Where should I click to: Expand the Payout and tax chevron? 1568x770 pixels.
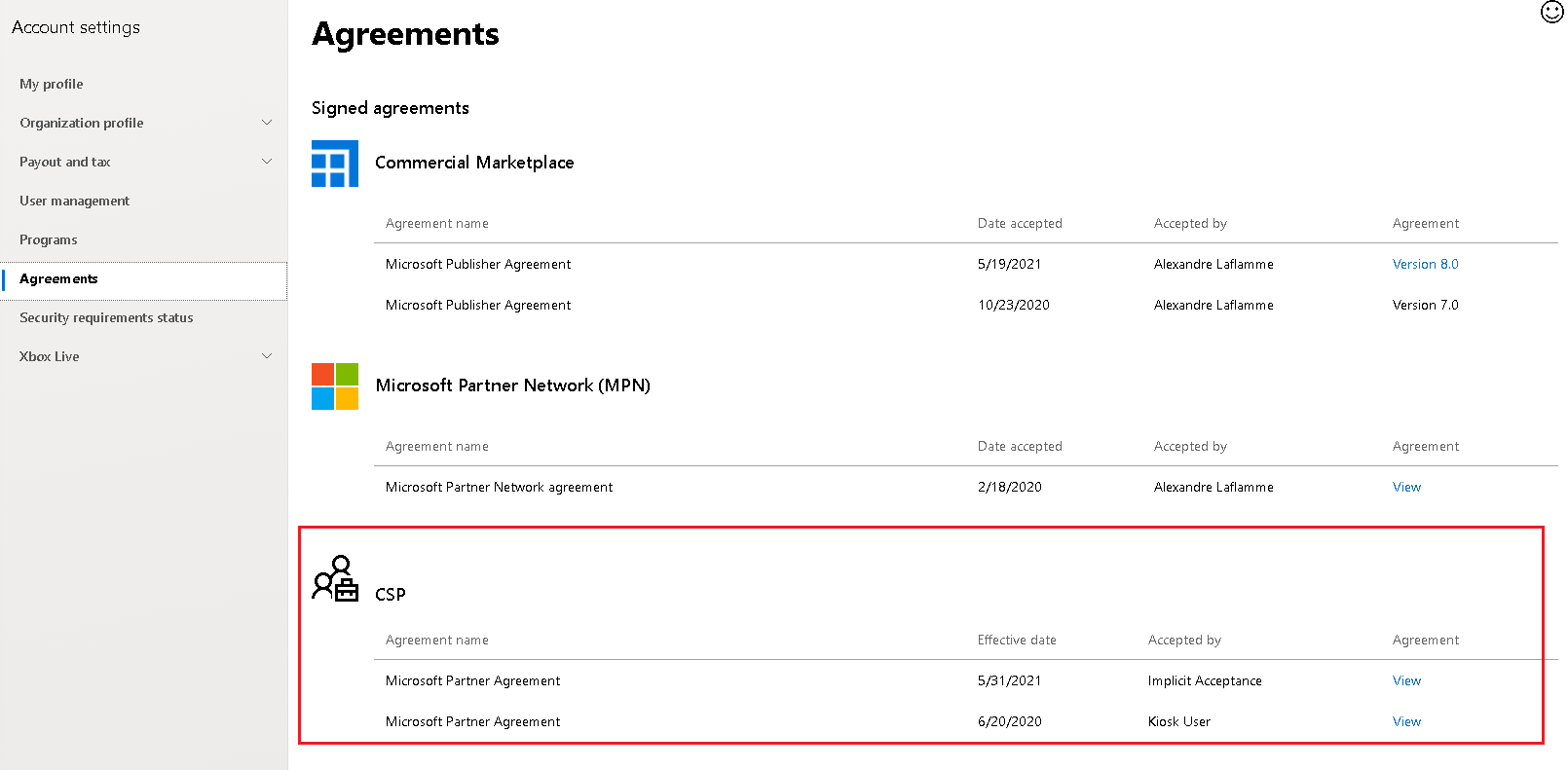(x=267, y=162)
